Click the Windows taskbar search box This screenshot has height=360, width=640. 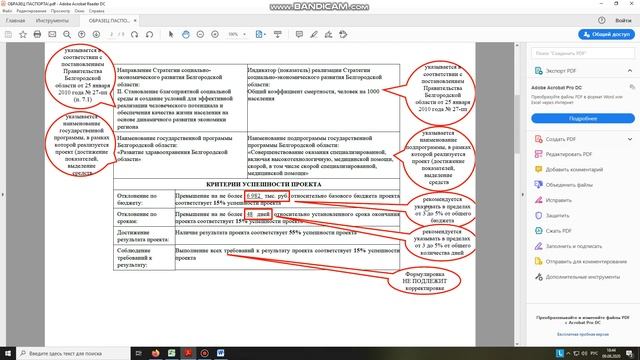point(73,353)
